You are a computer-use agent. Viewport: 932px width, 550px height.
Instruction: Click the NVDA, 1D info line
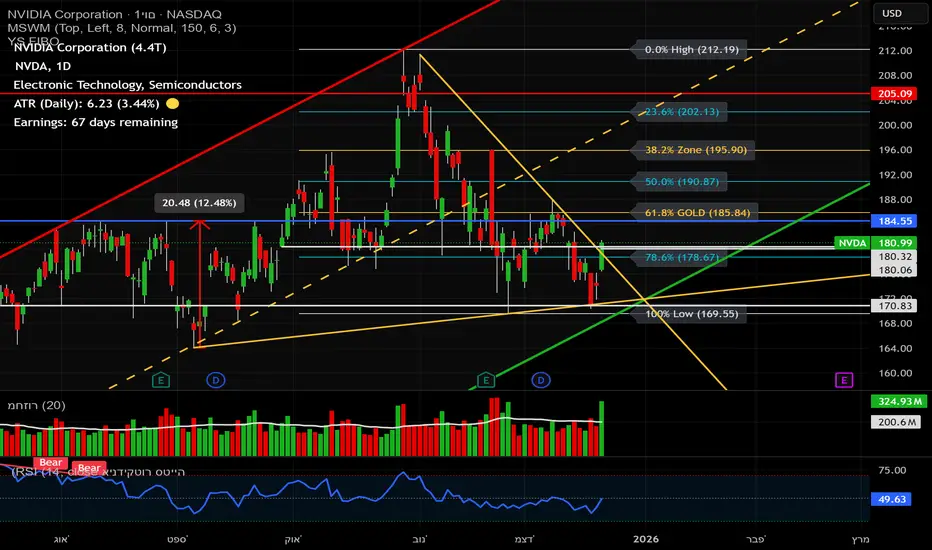[x=43, y=66]
